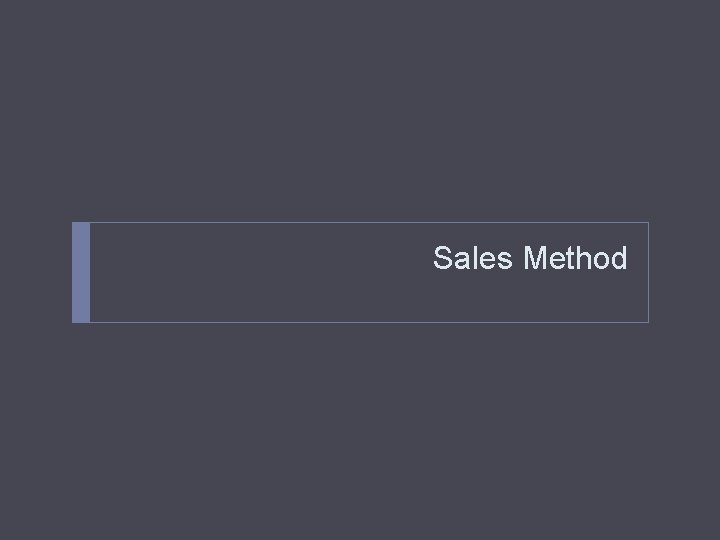The width and height of the screenshot is (720, 540).
Task: Click the word "Method" in the title
Action: tap(575, 259)
